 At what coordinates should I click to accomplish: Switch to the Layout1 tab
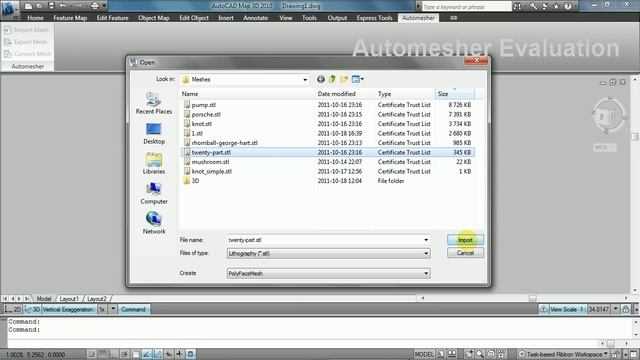click(69, 299)
